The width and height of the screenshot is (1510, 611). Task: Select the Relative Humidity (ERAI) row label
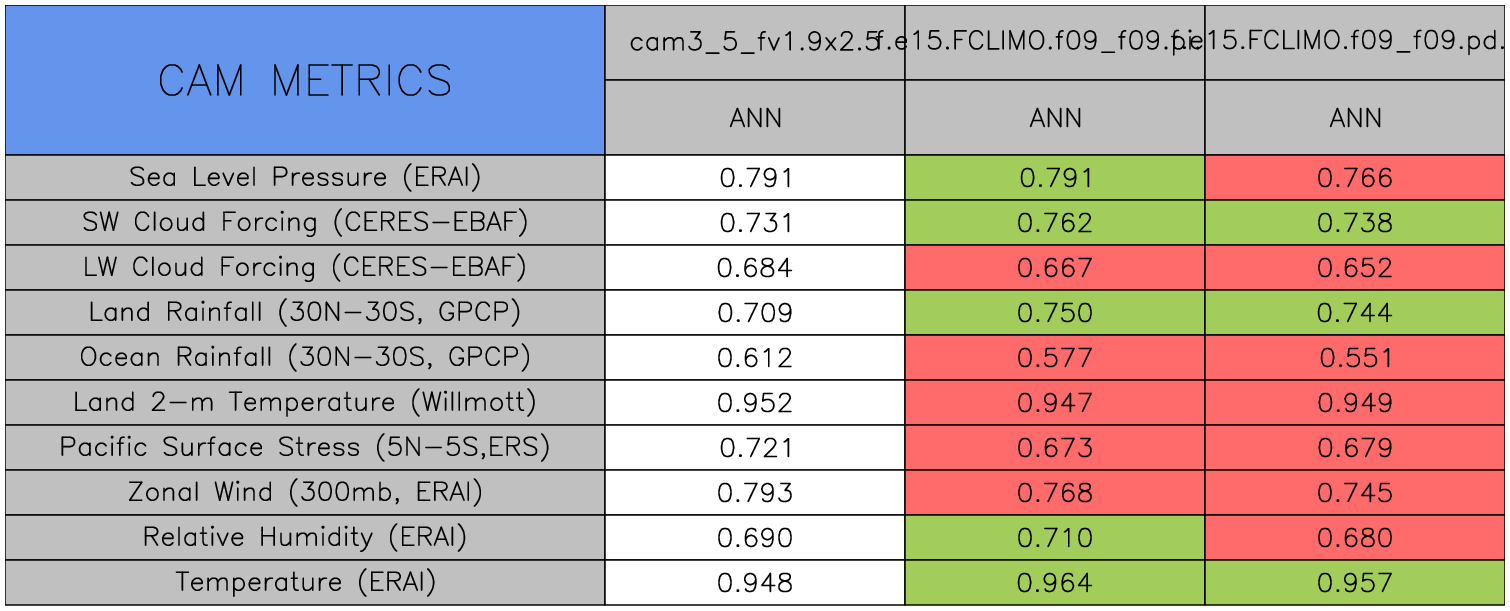click(x=305, y=537)
